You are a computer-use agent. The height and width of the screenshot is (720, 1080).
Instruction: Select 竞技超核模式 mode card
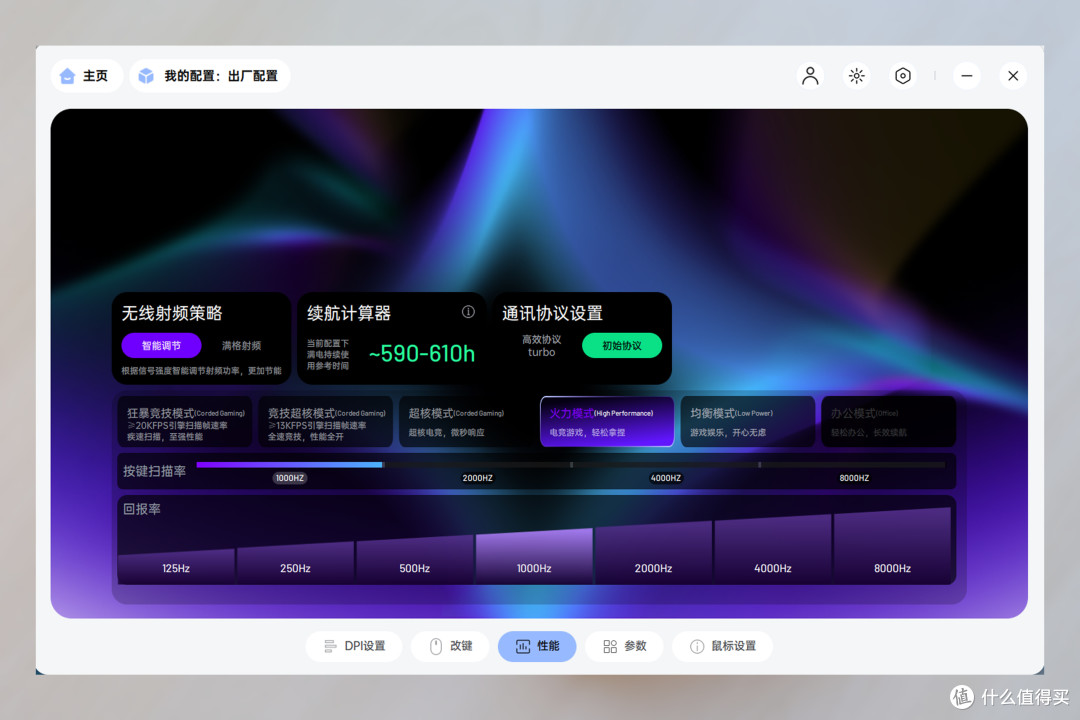[325, 422]
